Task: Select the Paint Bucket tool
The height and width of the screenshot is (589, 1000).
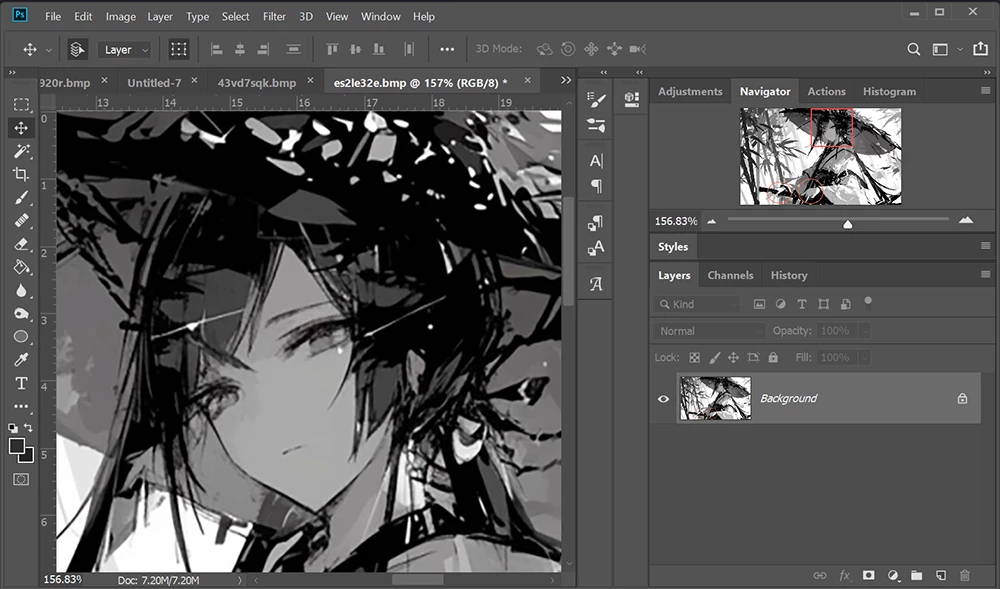Action: [21, 267]
